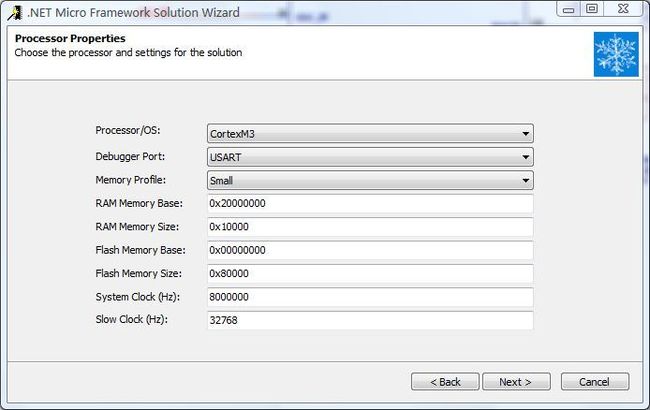Open the Memory Profile dropdown showing Small
The image size is (650, 410).
(370, 180)
